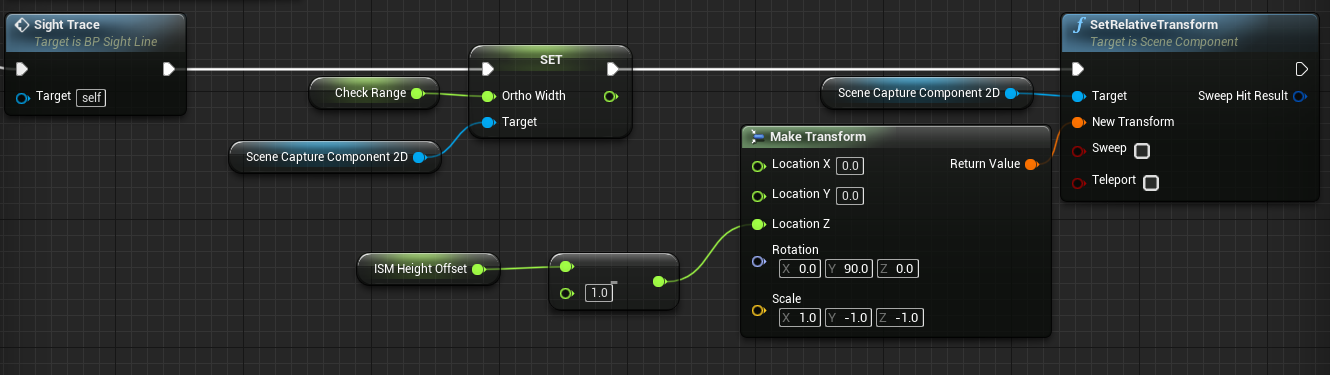Screen dimensions: 1330x375
Task: Click the Sight Trace Target pin
Action: [22, 97]
